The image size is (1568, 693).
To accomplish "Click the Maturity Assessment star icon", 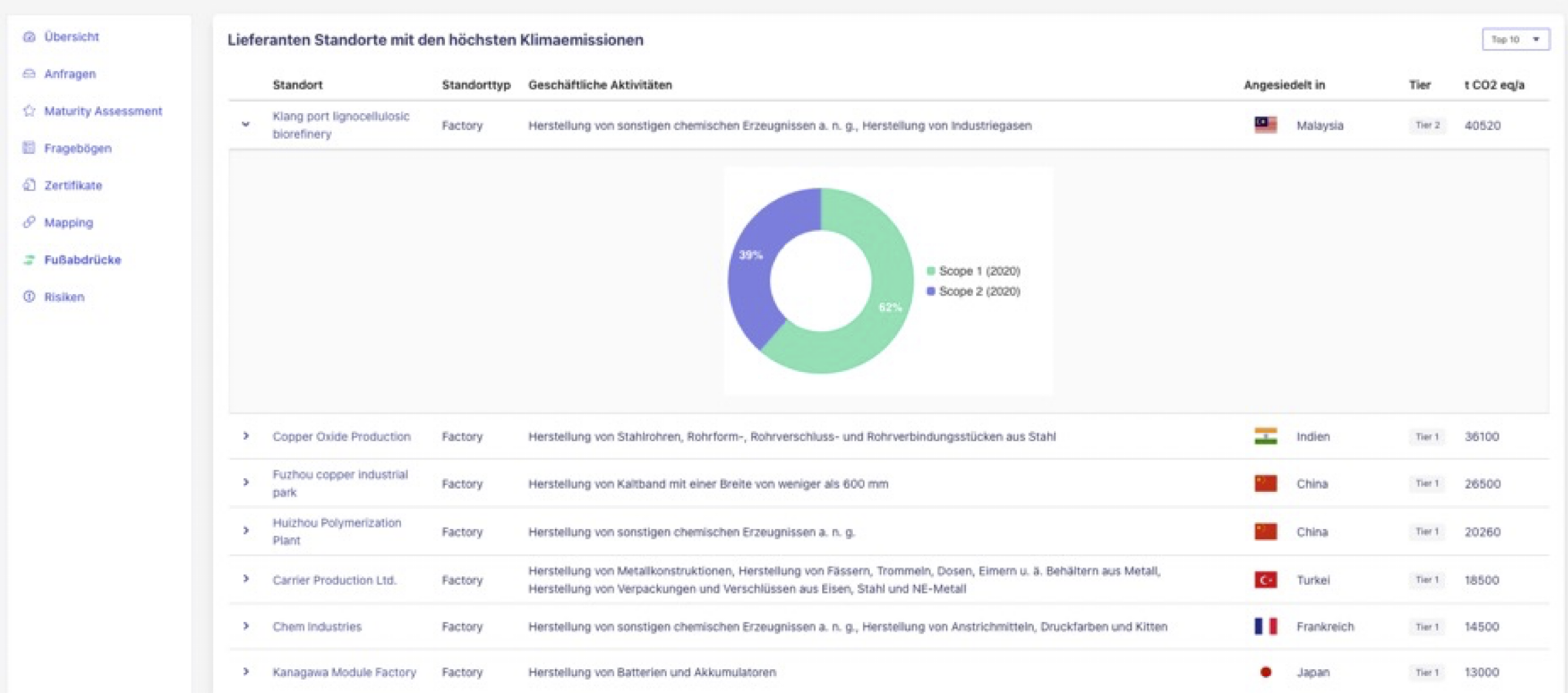I will [x=29, y=111].
